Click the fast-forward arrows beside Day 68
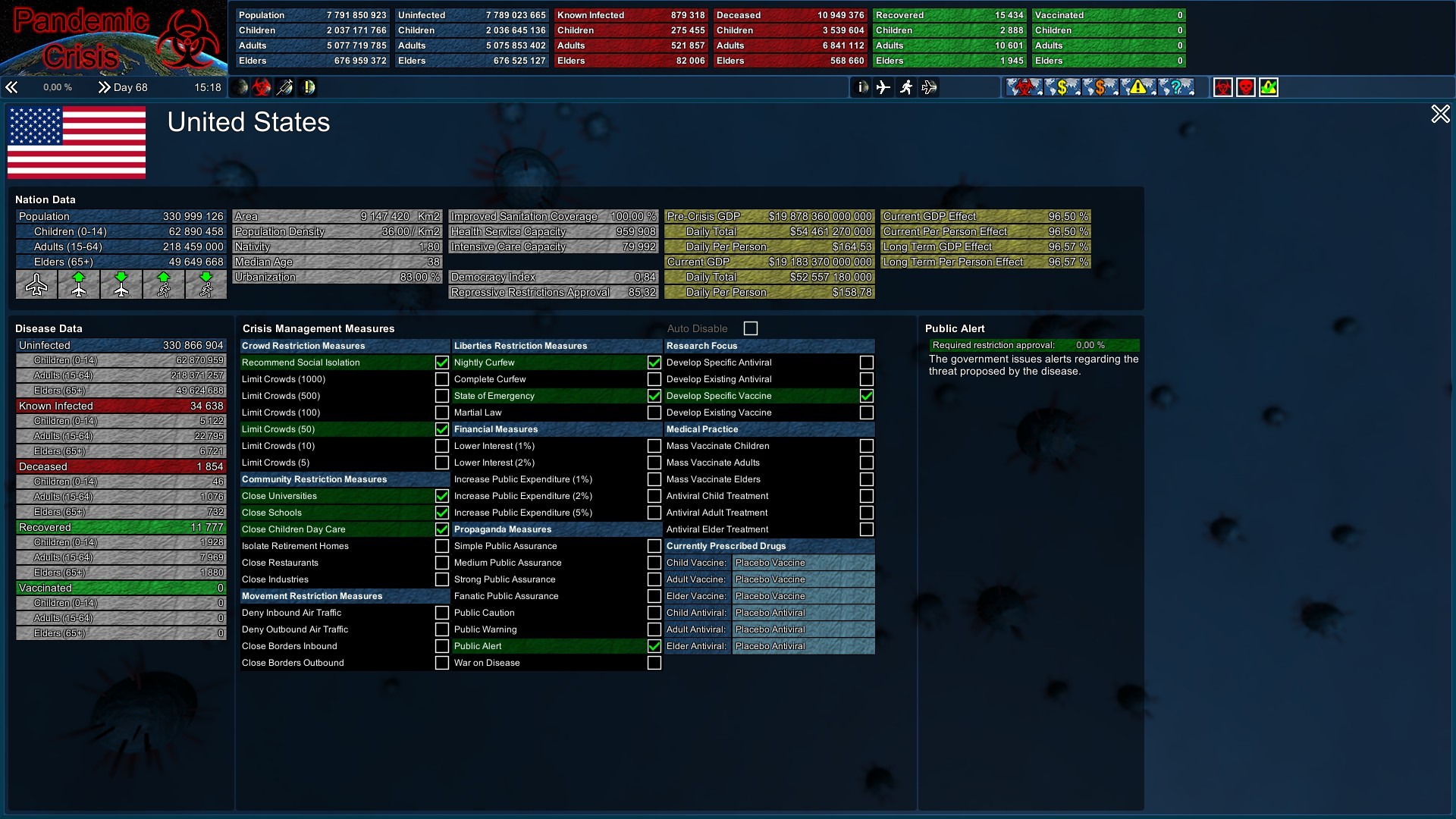Image resolution: width=1456 pixels, height=819 pixels. 104,87
